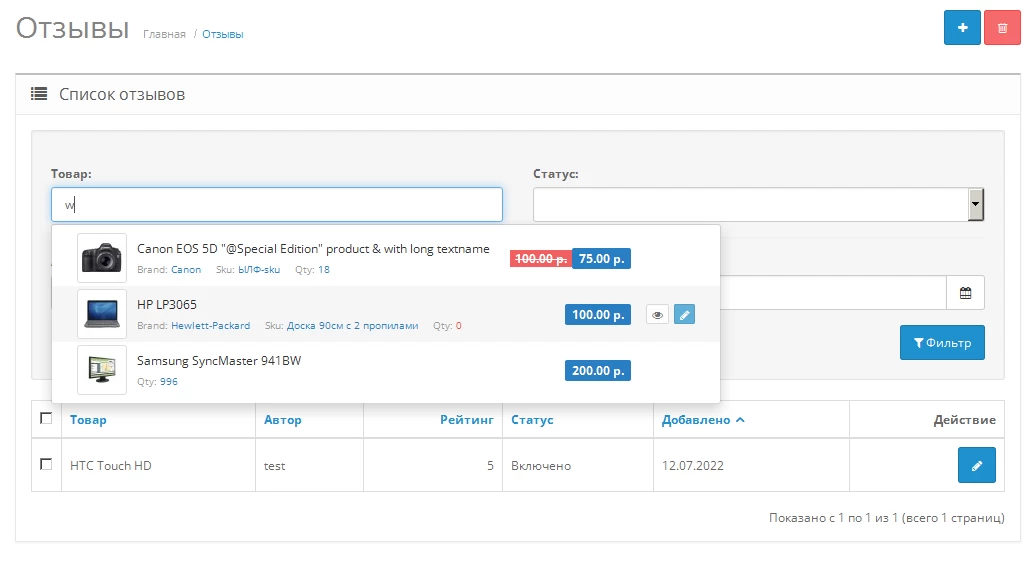Click the pencil edit icon for HP LP3065
Screen dimensions: 1035x570
coord(684,315)
